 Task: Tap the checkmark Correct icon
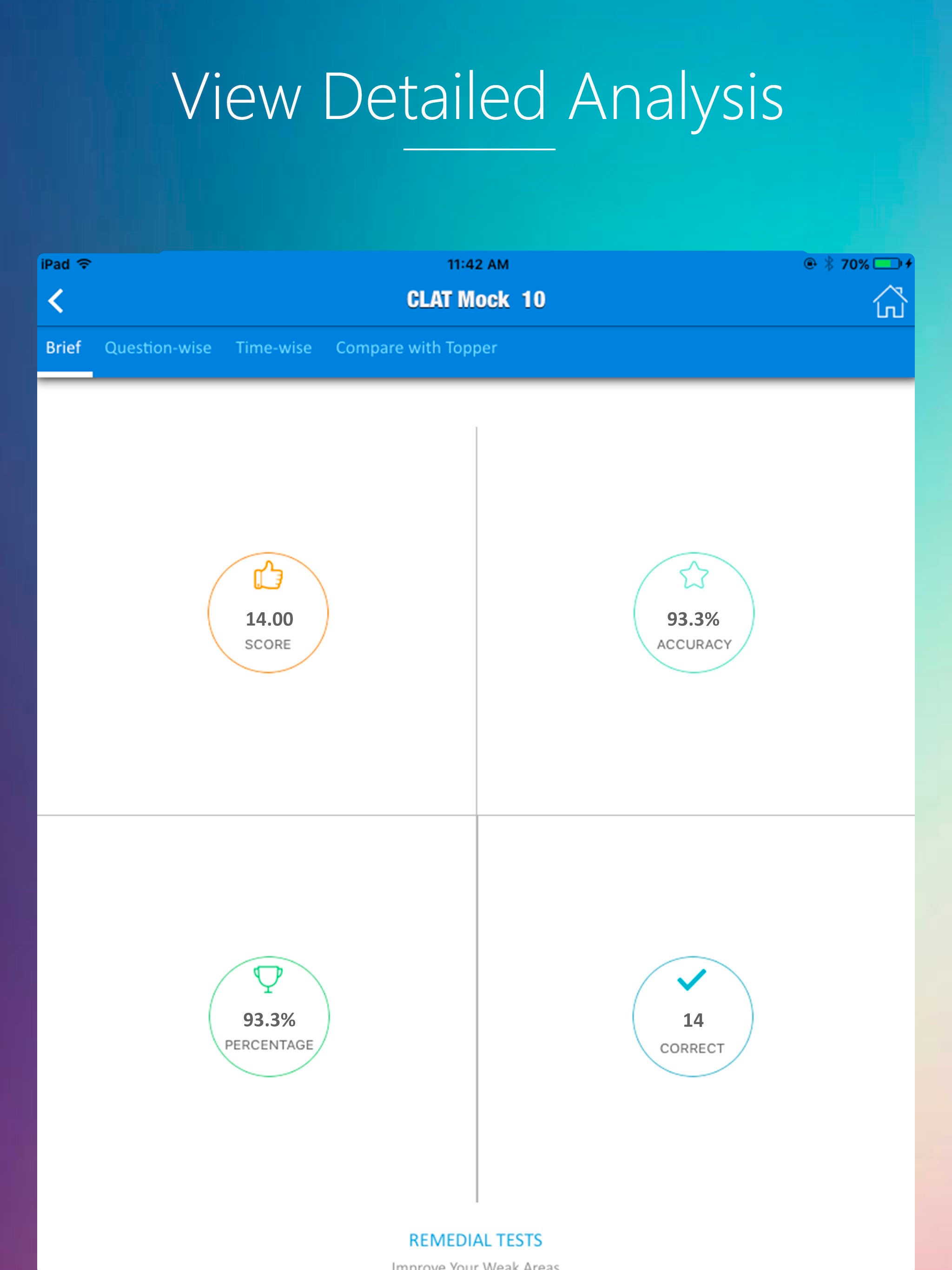(692, 979)
